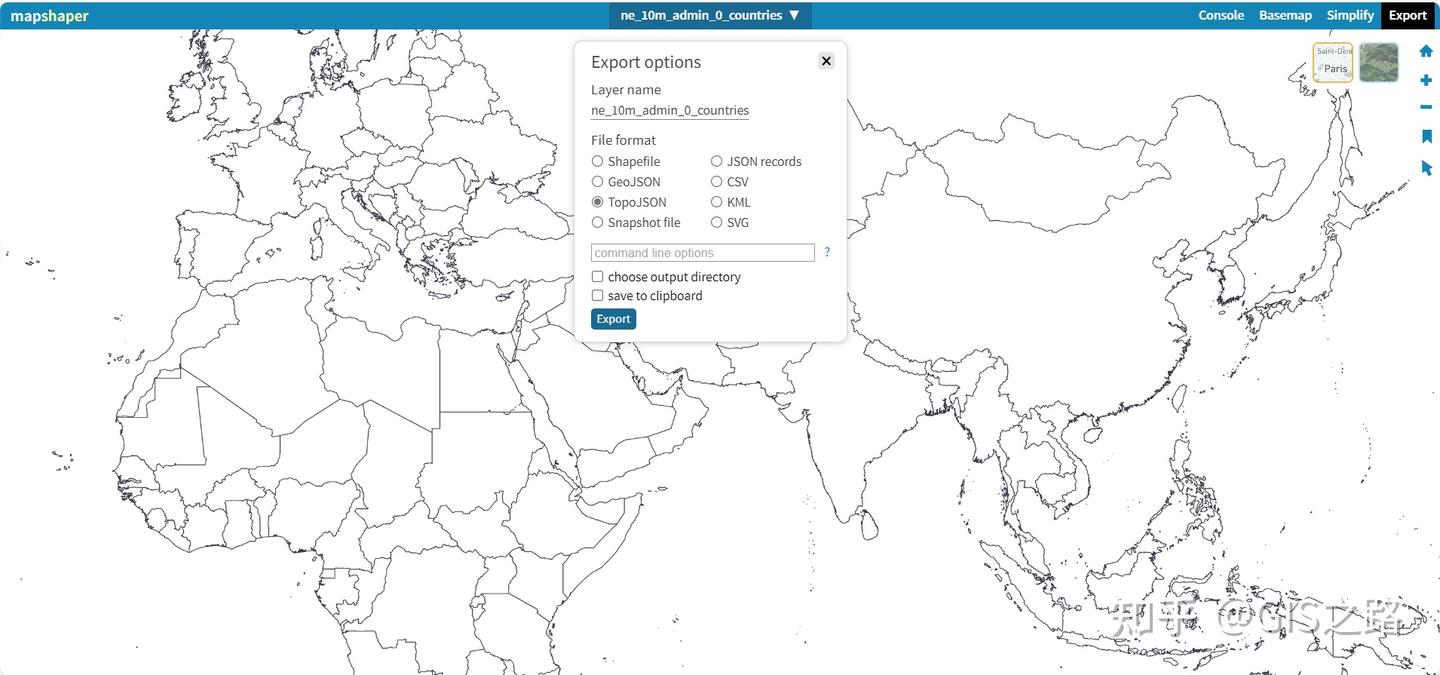This screenshot has height=675, width=1440.
Task: Expand the ne_10m_admin_0_countries layer dropdown
Action: tap(710, 15)
